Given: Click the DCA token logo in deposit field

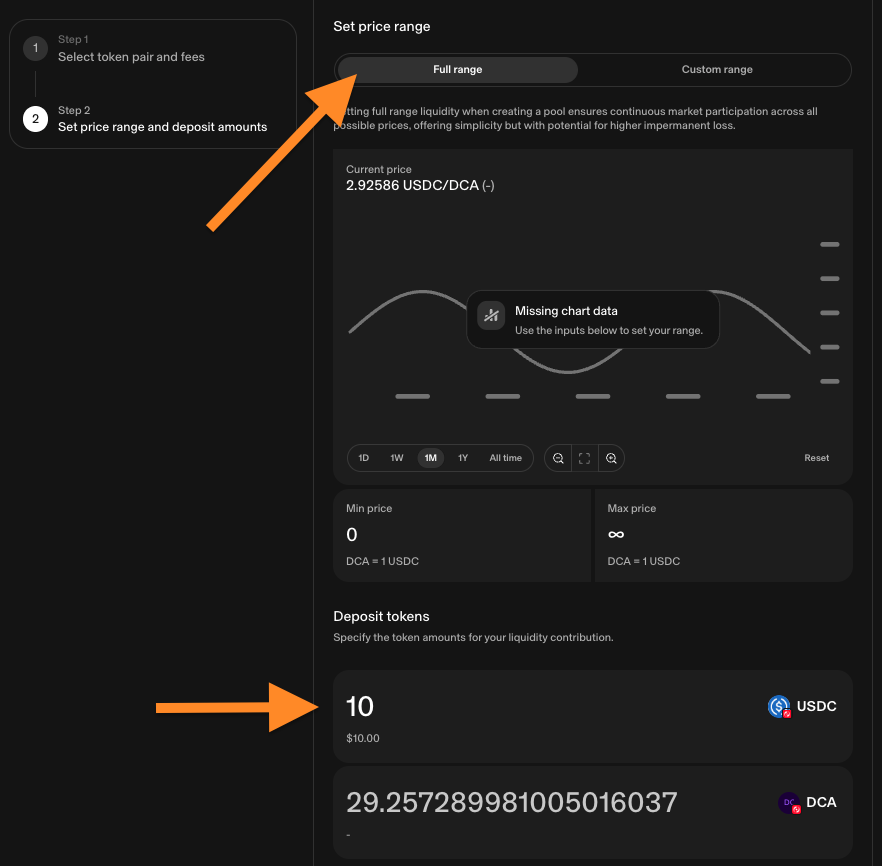Looking at the screenshot, I should pyautogui.click(x=789, y=803).
